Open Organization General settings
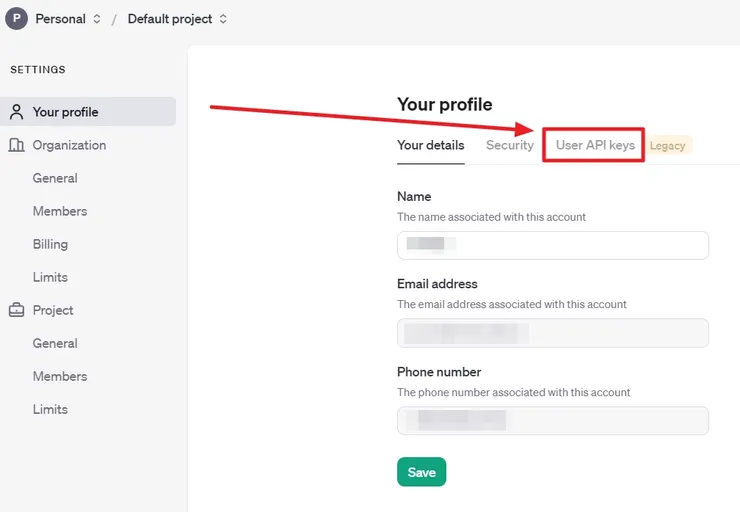Screen dimensions: 740x512 [x=55, y=178]
